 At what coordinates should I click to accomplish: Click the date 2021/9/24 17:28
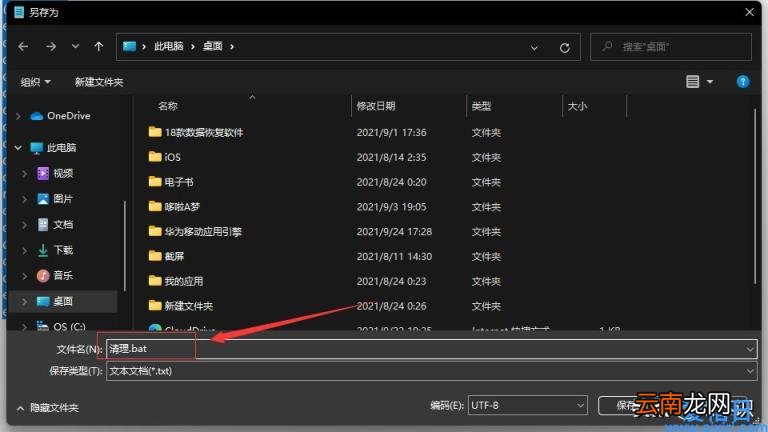(394, 232)
